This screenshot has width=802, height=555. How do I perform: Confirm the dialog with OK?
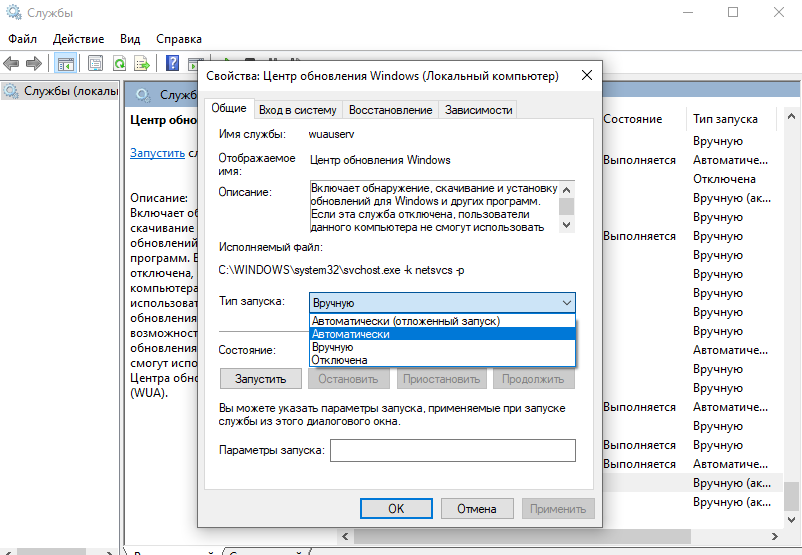pos(396,508)
